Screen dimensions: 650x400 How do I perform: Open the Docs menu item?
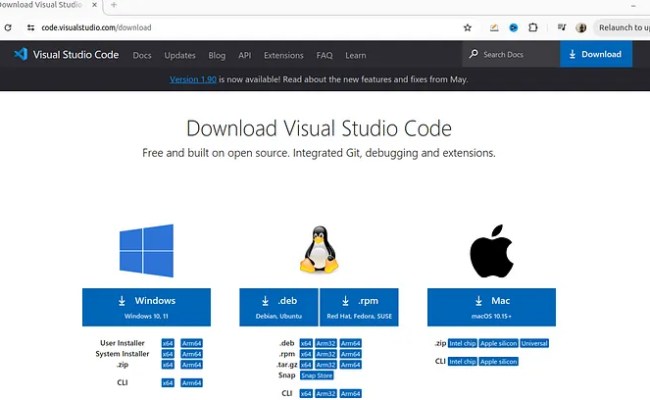click(x=142, y=55)
